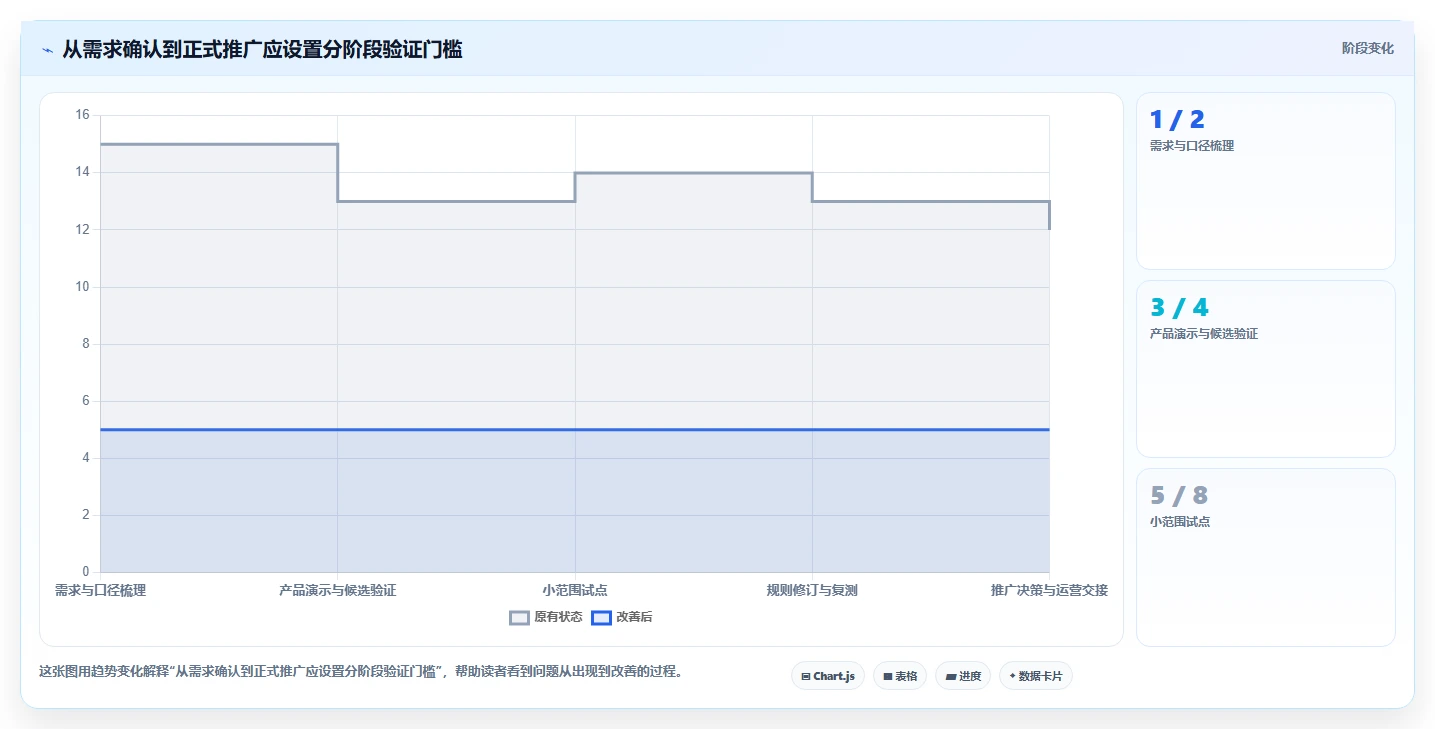Click the 5 / 8 card number
1435x729 pixels.
coord(1179,496)
